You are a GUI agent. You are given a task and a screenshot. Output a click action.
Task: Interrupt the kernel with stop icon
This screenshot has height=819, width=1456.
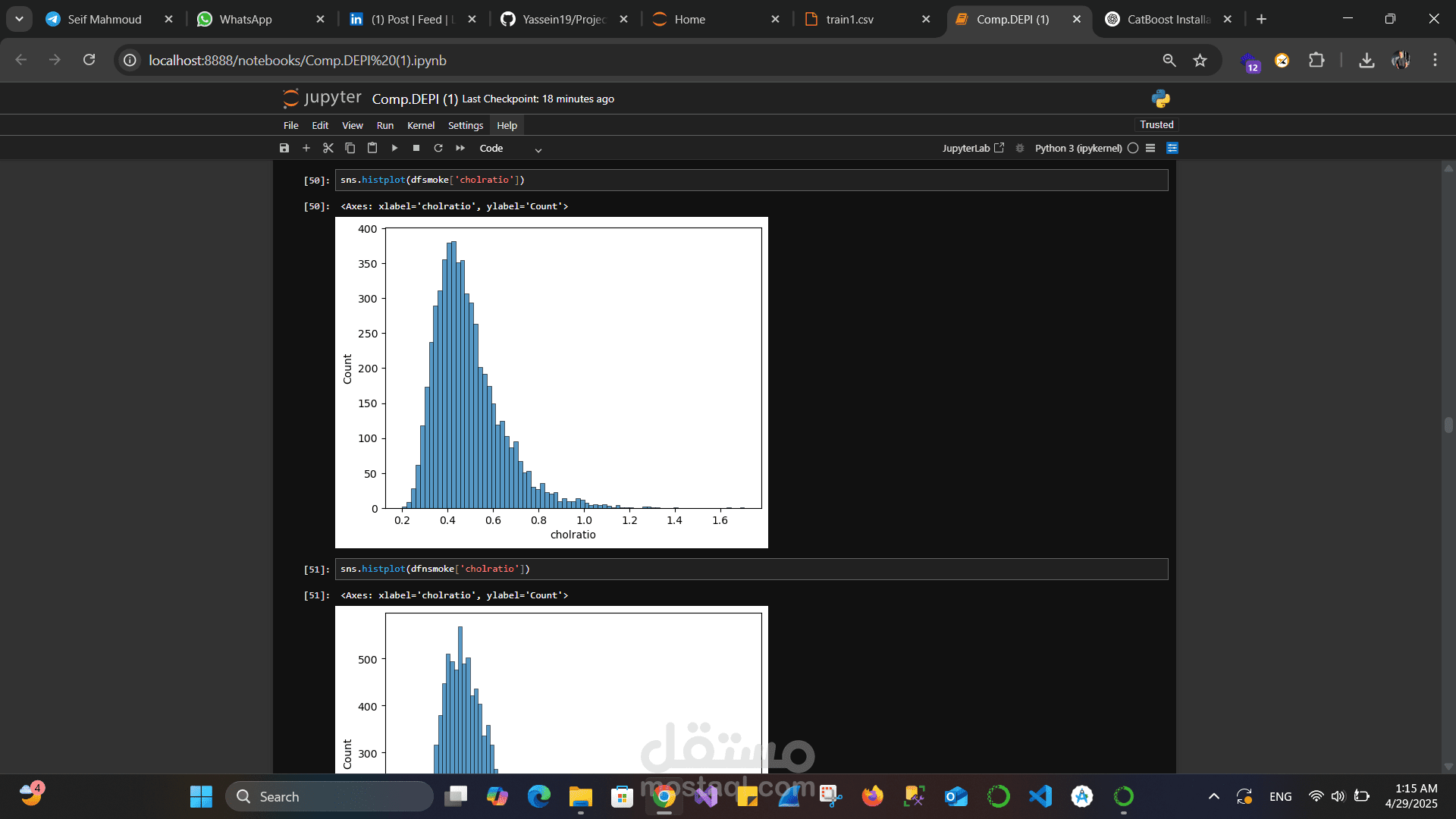click(x=416, y=148)
